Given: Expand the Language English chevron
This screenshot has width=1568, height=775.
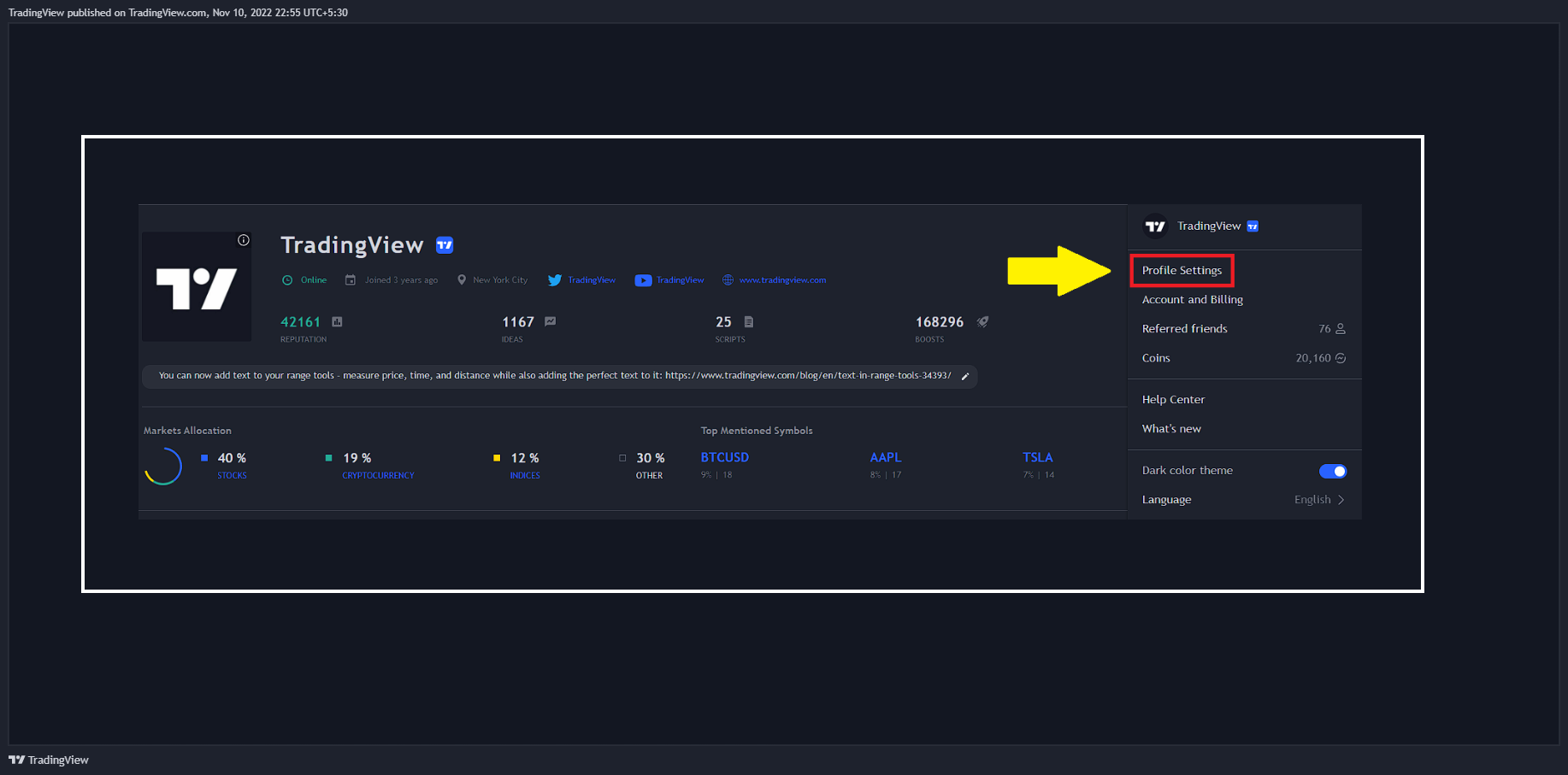Looking at the screenshot, I should coord(1341,500).
